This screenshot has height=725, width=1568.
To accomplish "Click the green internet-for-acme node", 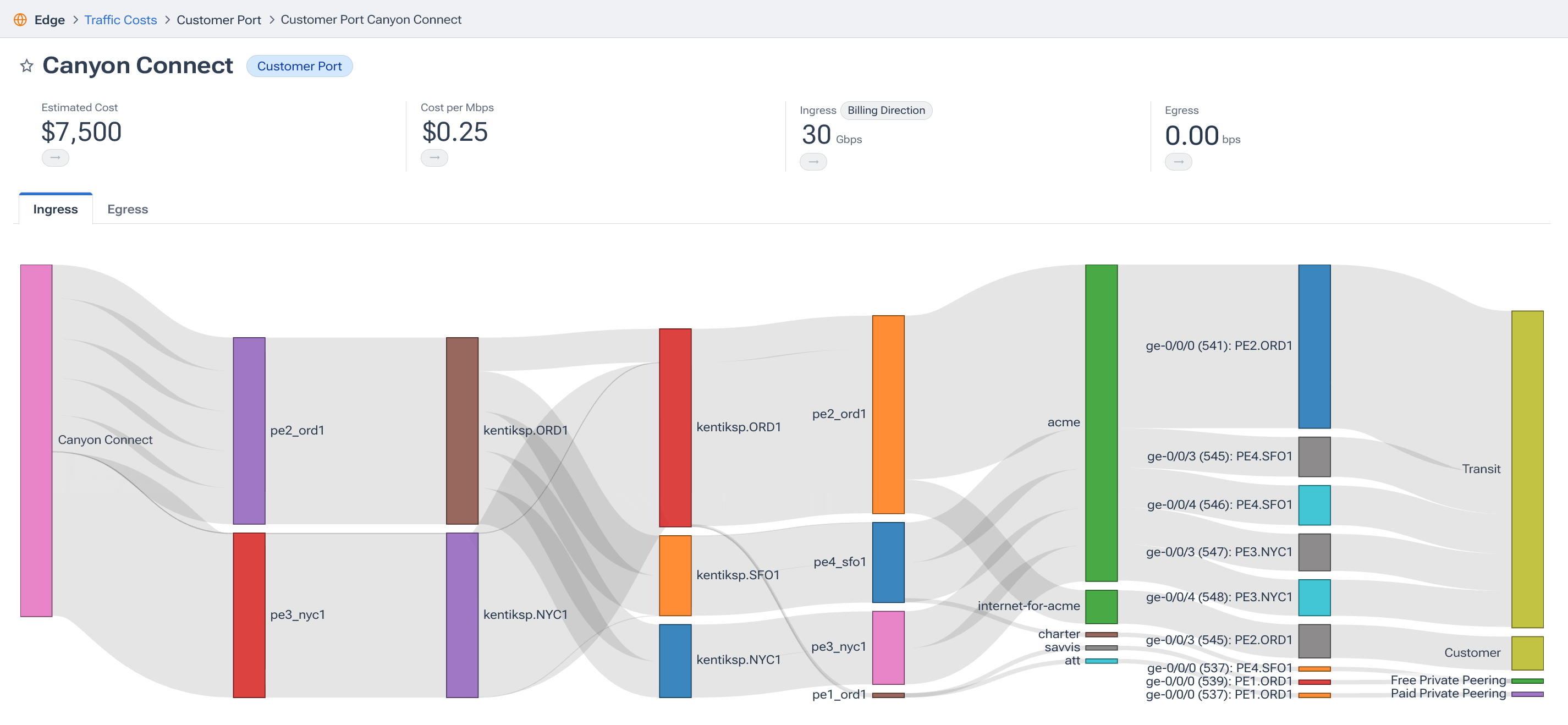I will [x=1101, y=606].
